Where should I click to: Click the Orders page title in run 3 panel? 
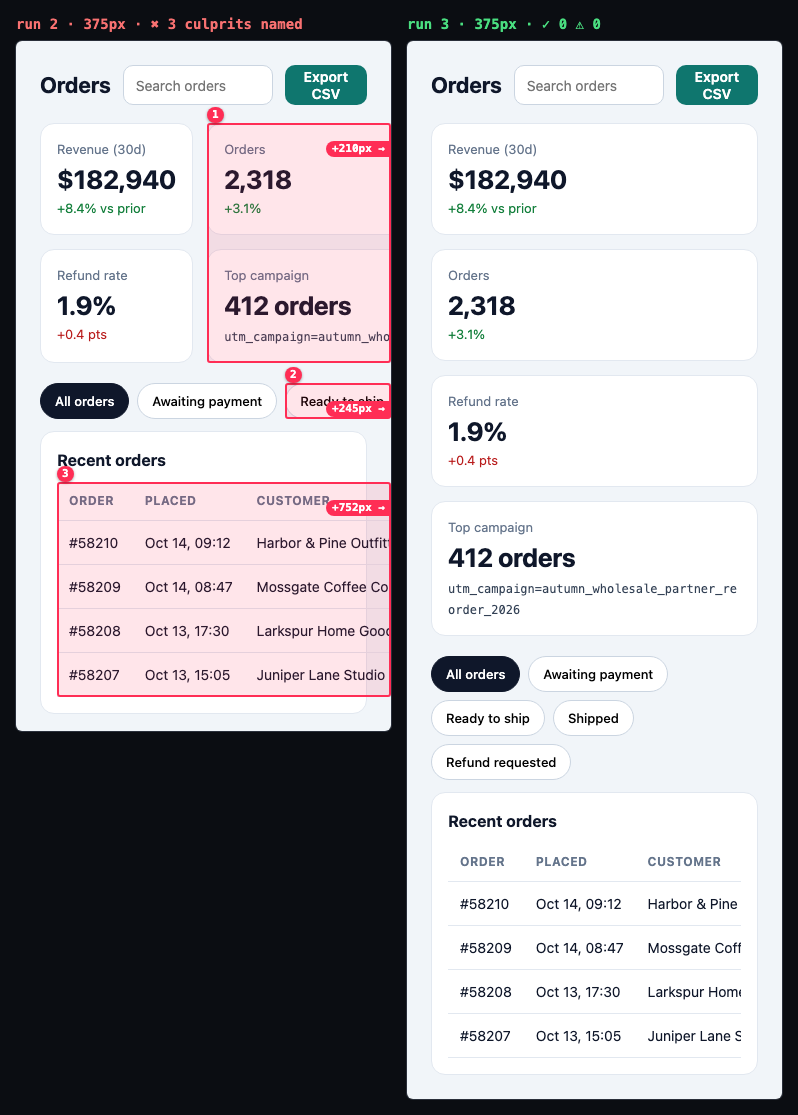(467, 85)
